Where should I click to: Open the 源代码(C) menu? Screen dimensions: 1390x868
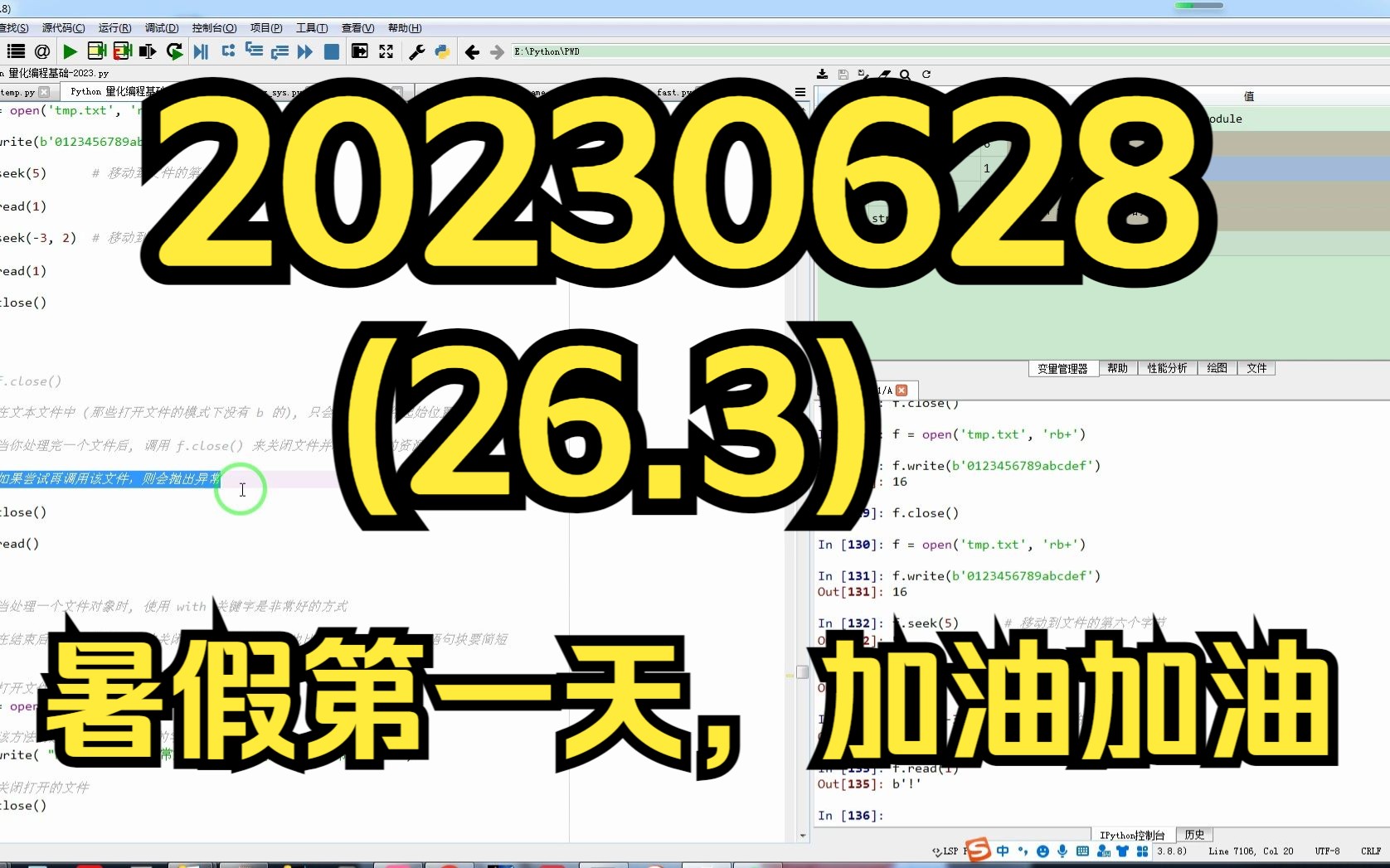click(63, 28)
